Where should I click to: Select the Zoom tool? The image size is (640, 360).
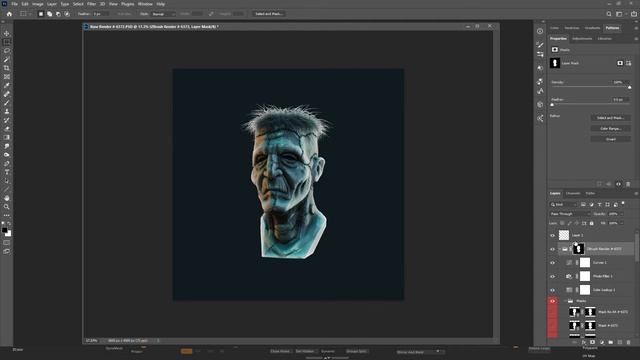[7, 207]
